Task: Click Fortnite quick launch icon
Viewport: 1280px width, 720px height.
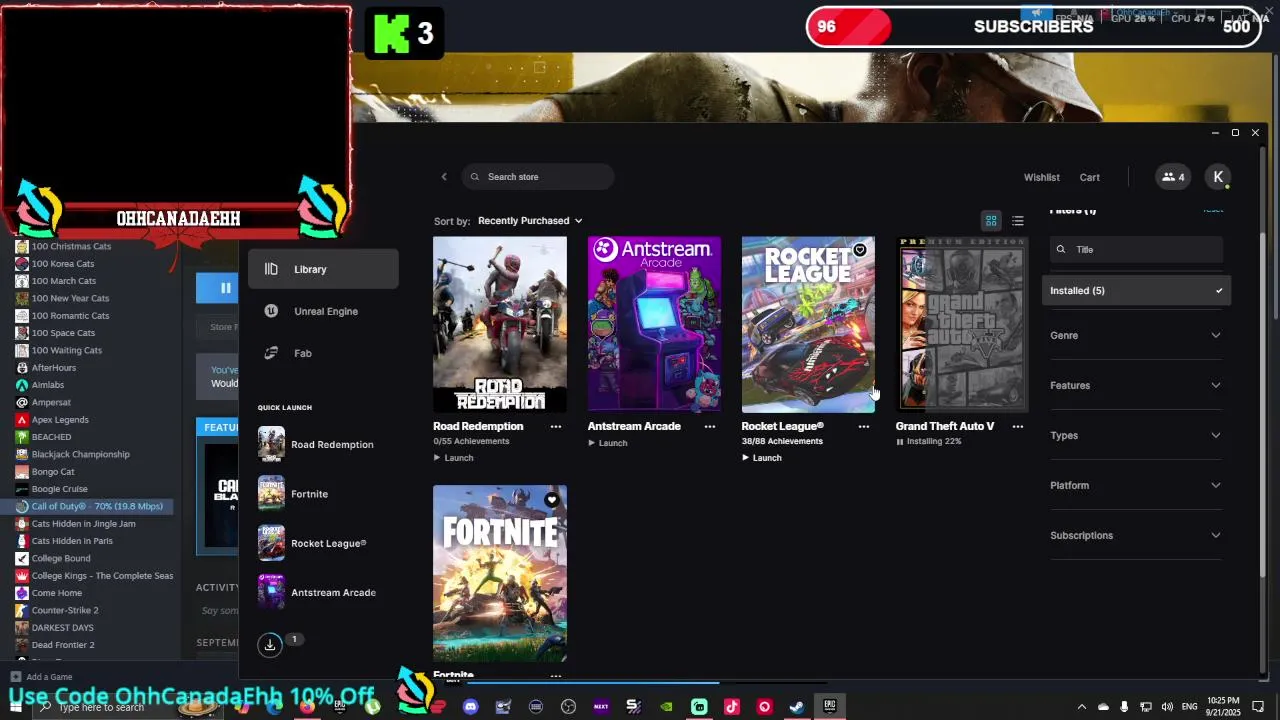Action: tap(271, 494)
